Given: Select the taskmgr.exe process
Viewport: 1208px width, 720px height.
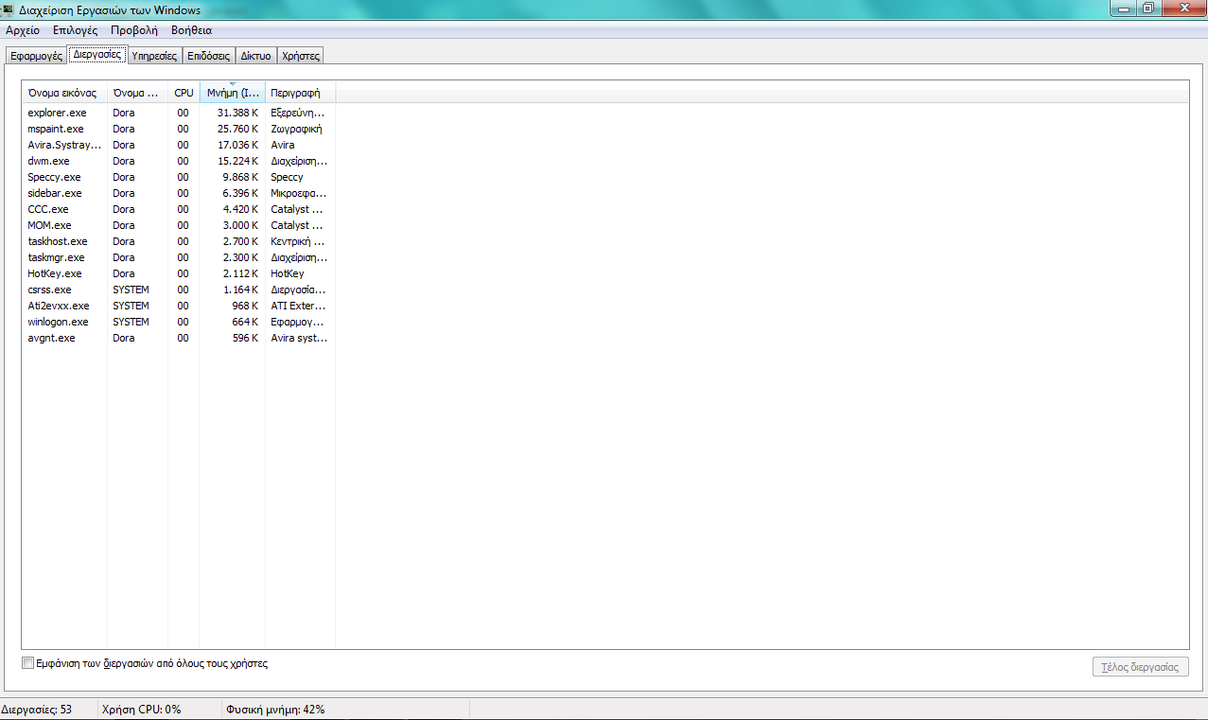Looking at the screenshot, I should pyautogui.click(x=180, y=257).
